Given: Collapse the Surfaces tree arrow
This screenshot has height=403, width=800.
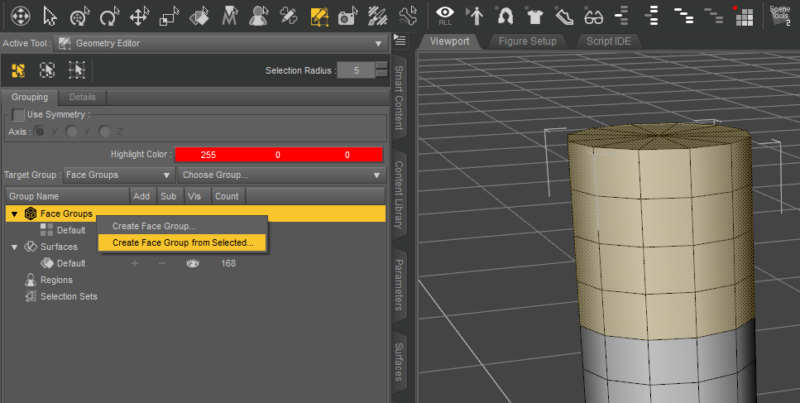Looking at the screenshot, I should pyautogui.click(x=14, y=247).
